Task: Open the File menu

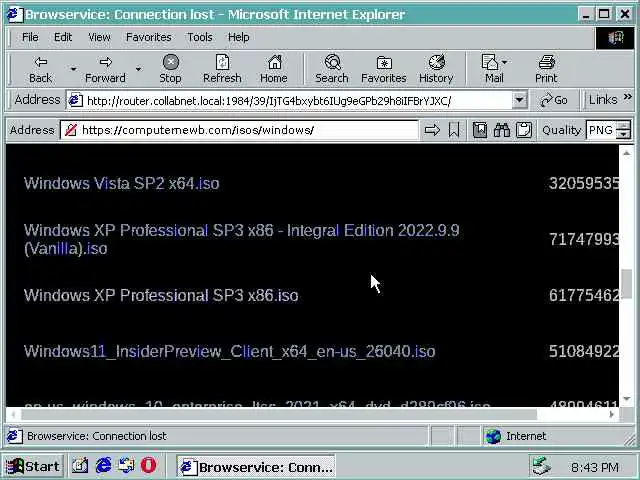Action: pos(30,37)
